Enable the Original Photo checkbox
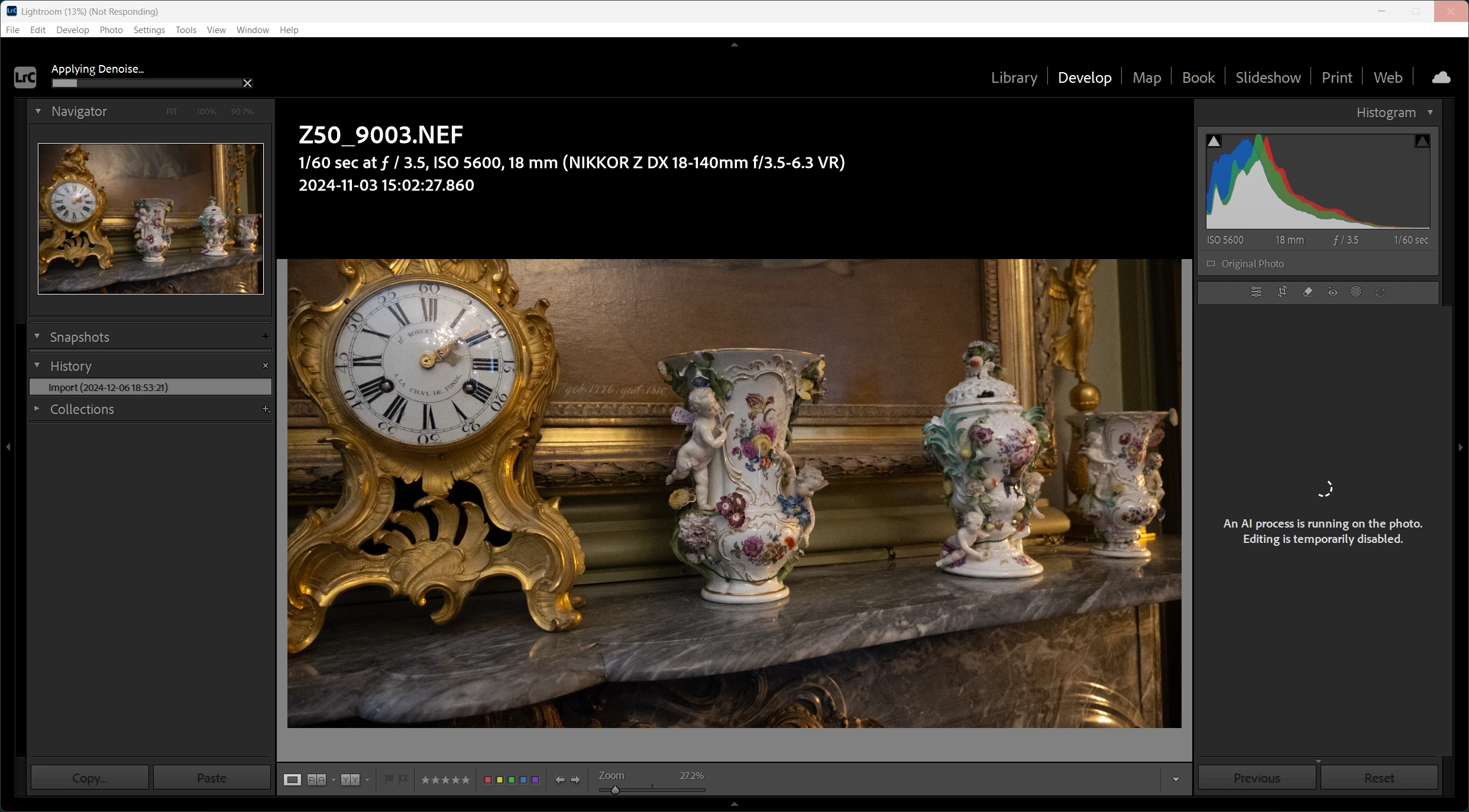The height and width of the screenshot is (812, 1469). pos(1211,264)
